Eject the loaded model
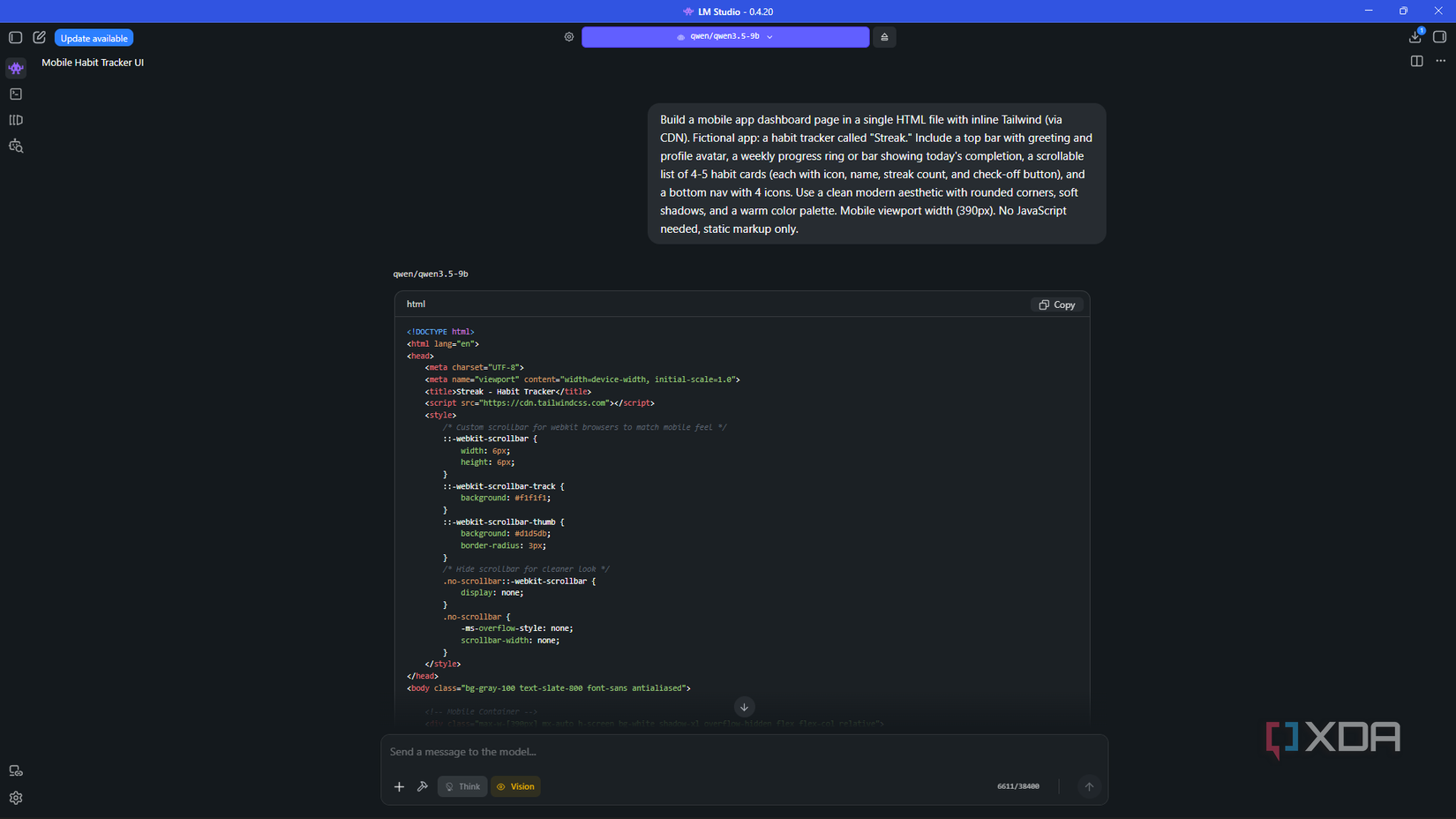 (x=884, y=37)
